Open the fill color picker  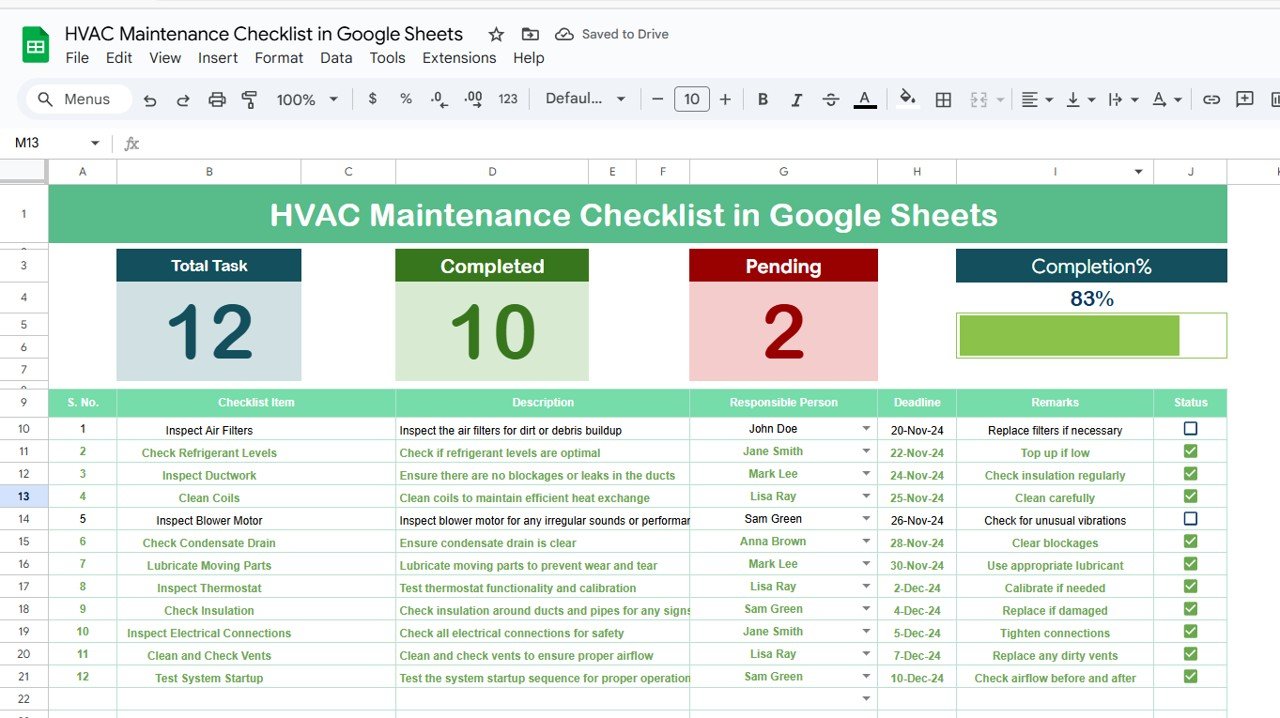coord(908,98)
